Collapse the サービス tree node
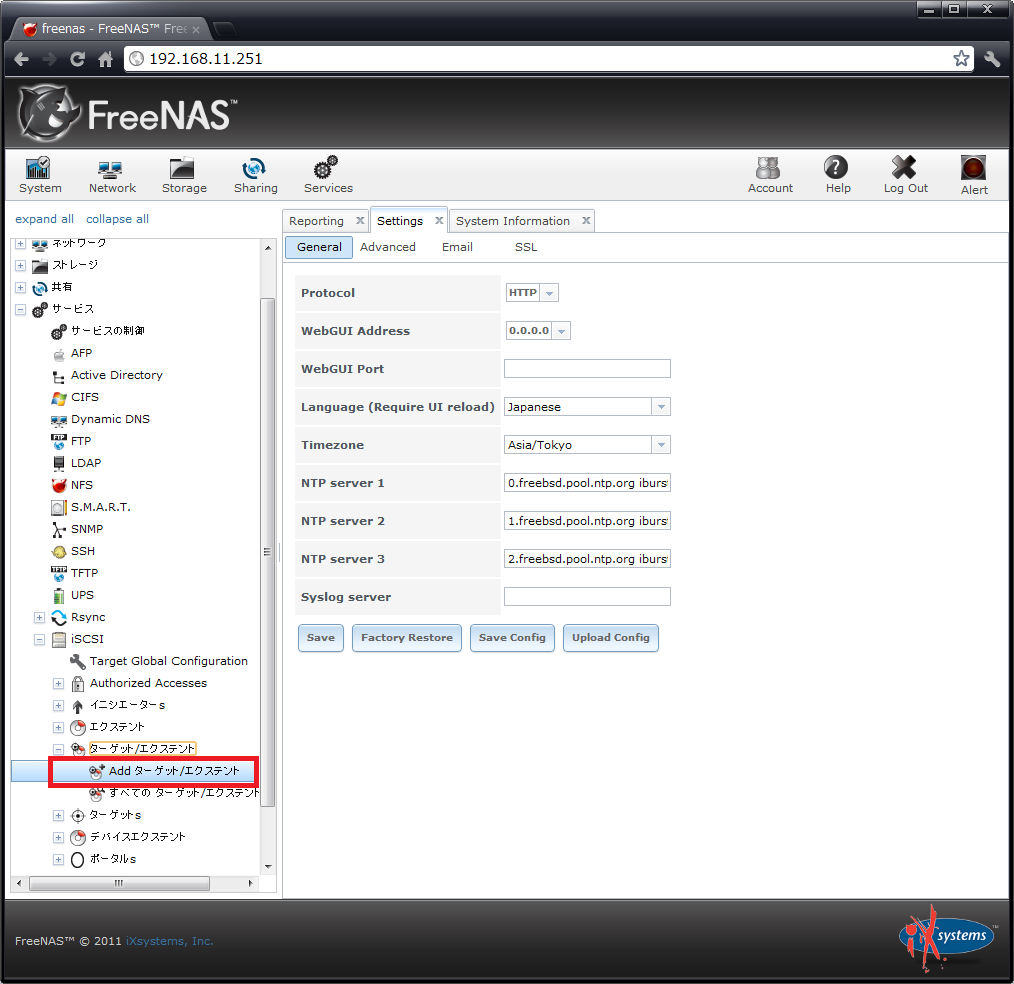Viewport: 1014px width, 984px height. point(21,310)
